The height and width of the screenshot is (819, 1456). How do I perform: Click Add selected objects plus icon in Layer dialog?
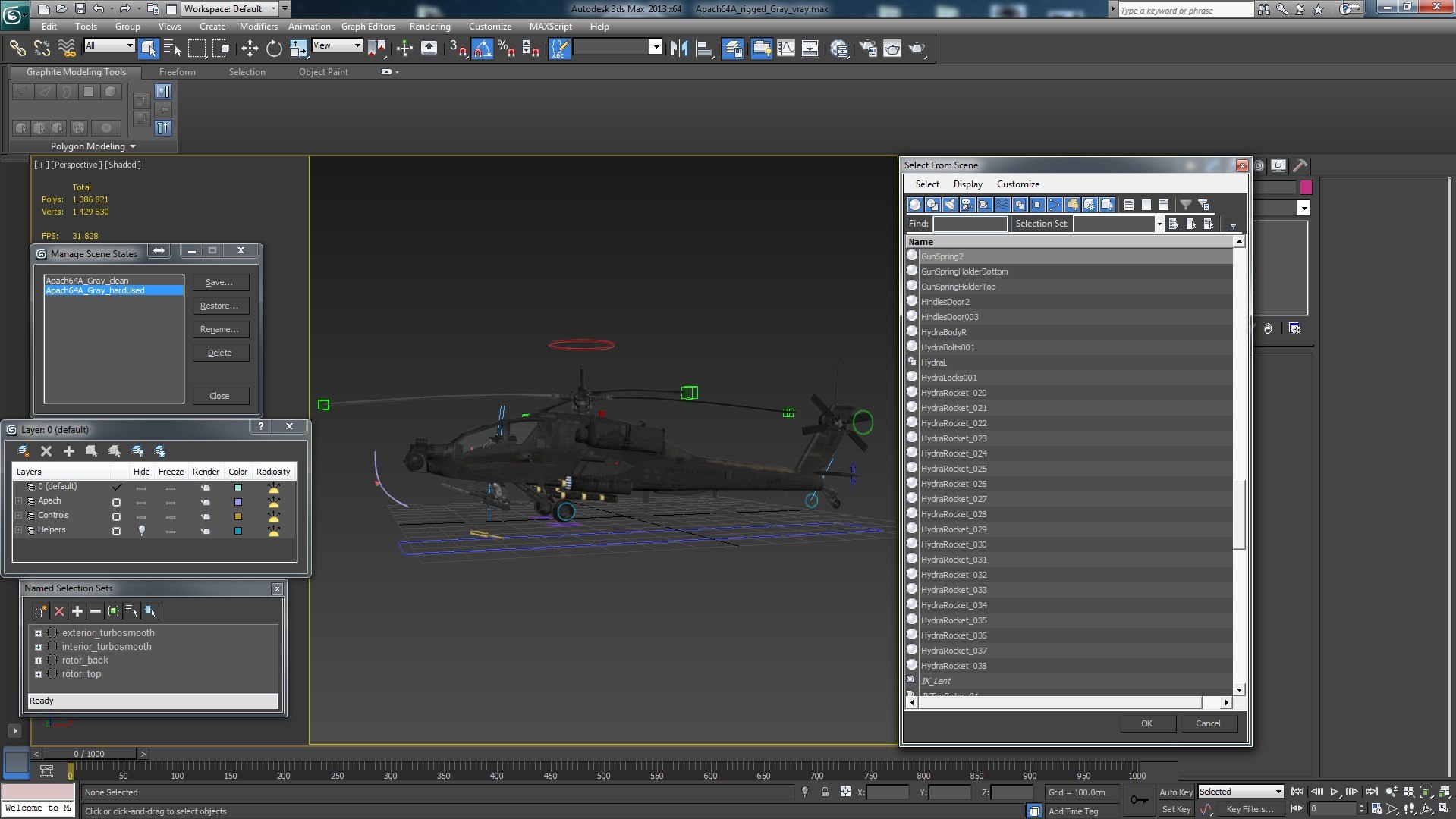click(69, 451)
